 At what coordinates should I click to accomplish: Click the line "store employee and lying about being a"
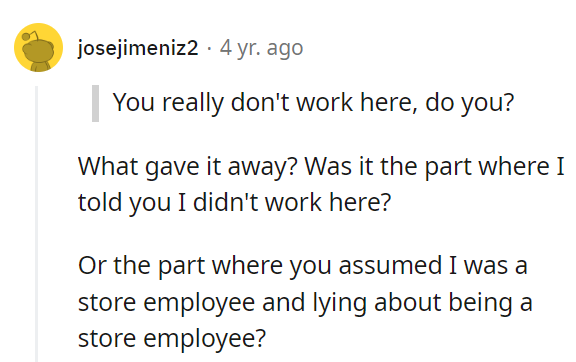click(x=305, y=302)
